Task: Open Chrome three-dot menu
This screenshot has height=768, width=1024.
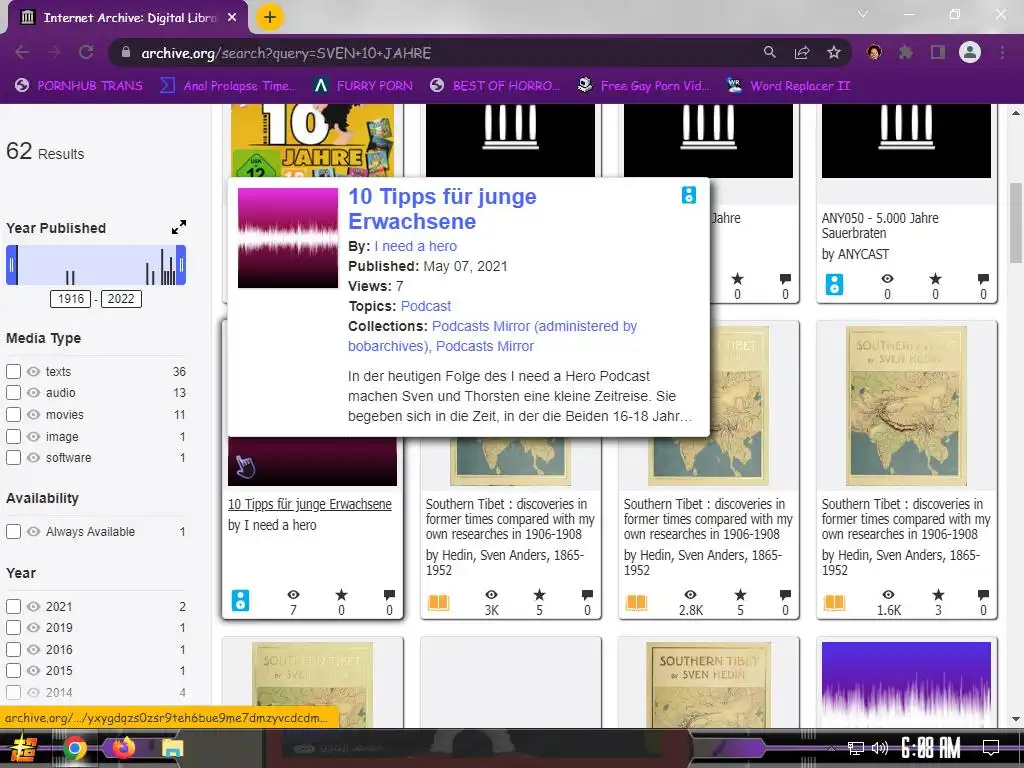Action: (1002, 52)
